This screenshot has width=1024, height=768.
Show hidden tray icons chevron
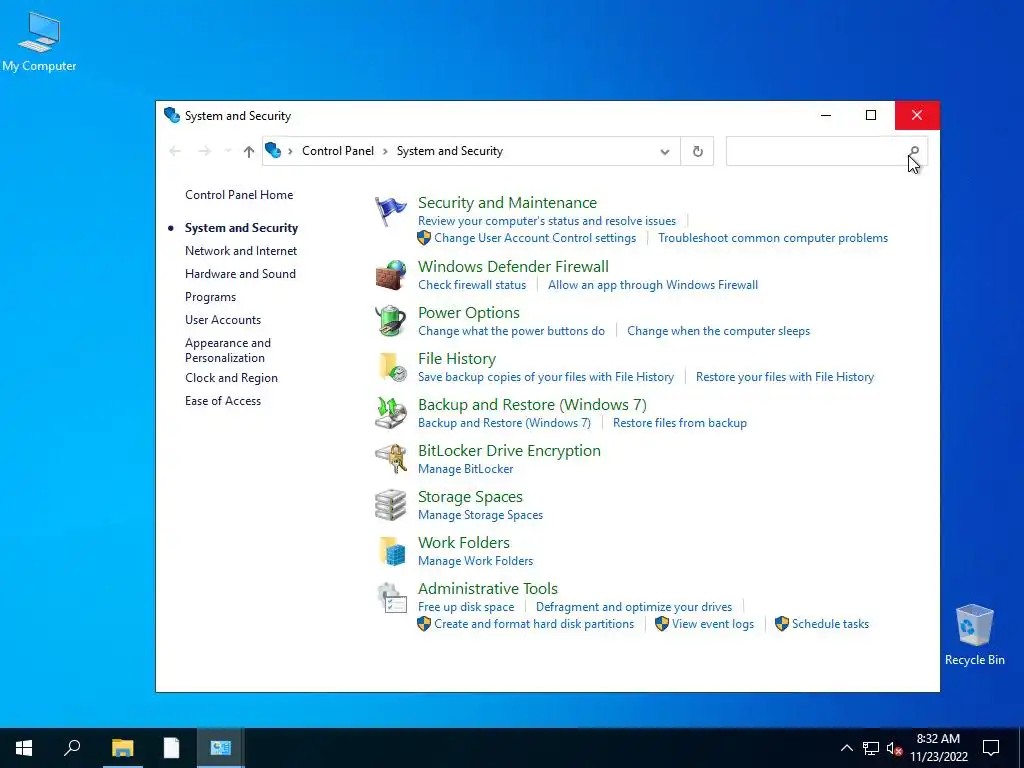tap(846, 748)
